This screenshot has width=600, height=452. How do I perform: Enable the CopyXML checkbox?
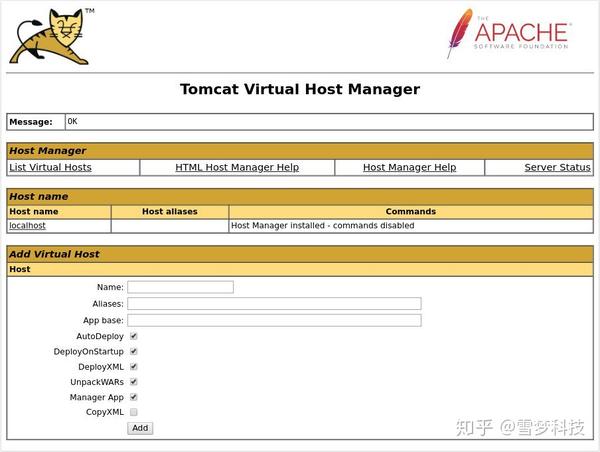click(x=134, y=412)
